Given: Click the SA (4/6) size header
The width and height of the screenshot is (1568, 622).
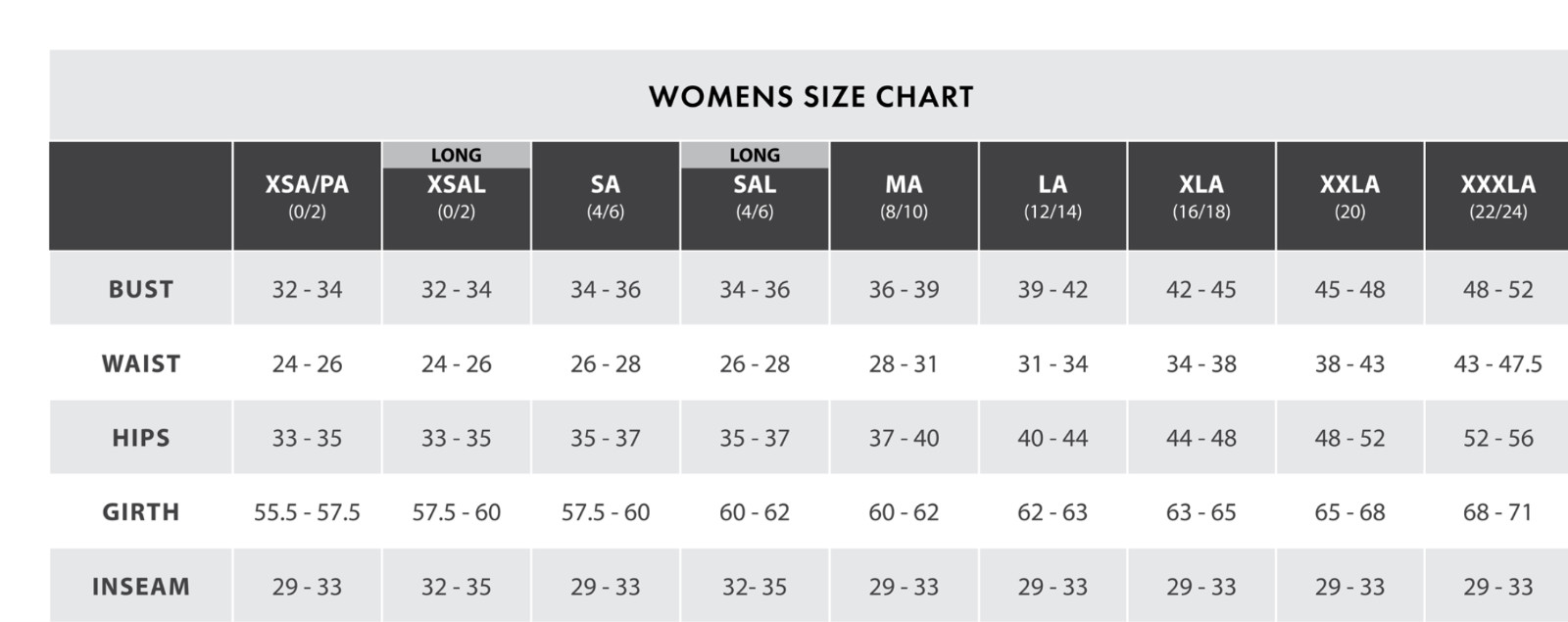Looking at the screenshot, I should pyautogui.click(x=606, y=196).
